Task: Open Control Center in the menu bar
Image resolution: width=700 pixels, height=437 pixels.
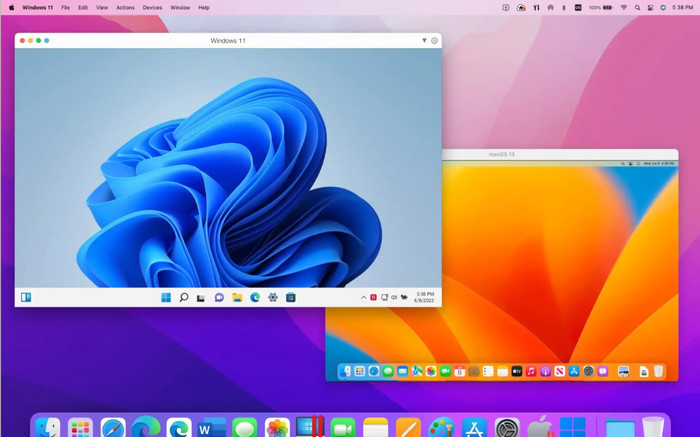Action: coord(650,8)
